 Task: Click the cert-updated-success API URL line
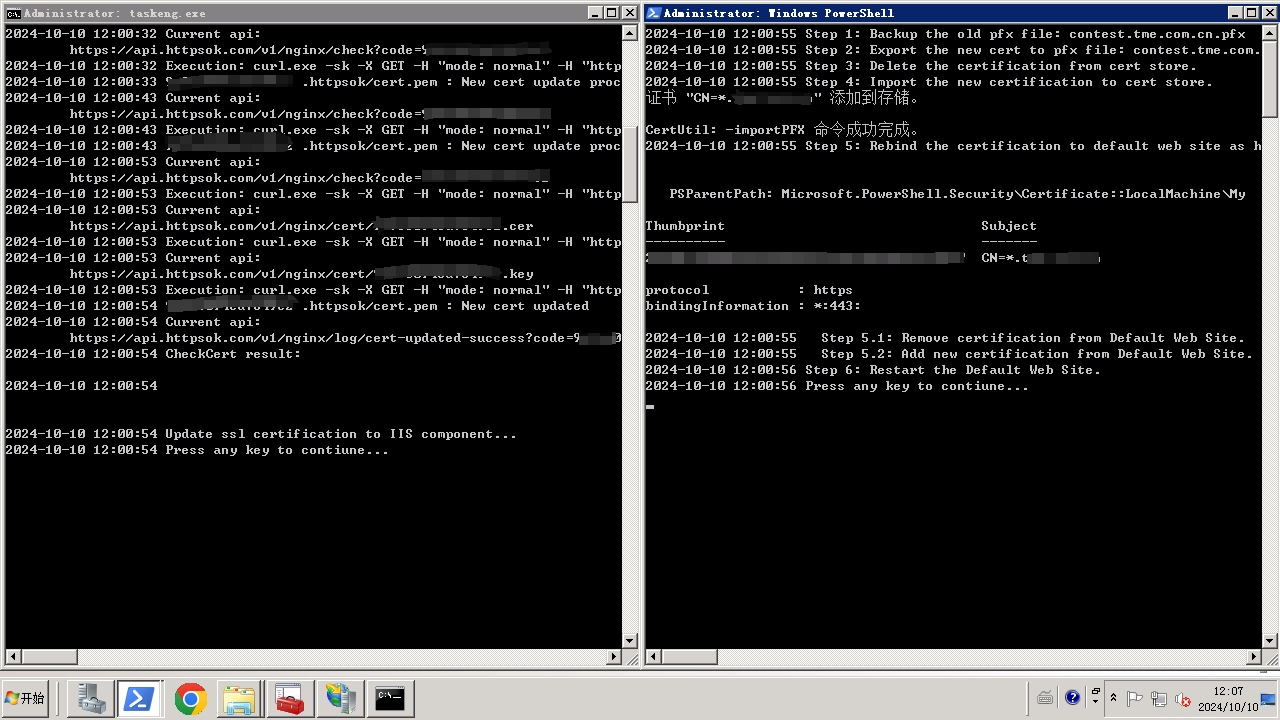pos(345,338)
